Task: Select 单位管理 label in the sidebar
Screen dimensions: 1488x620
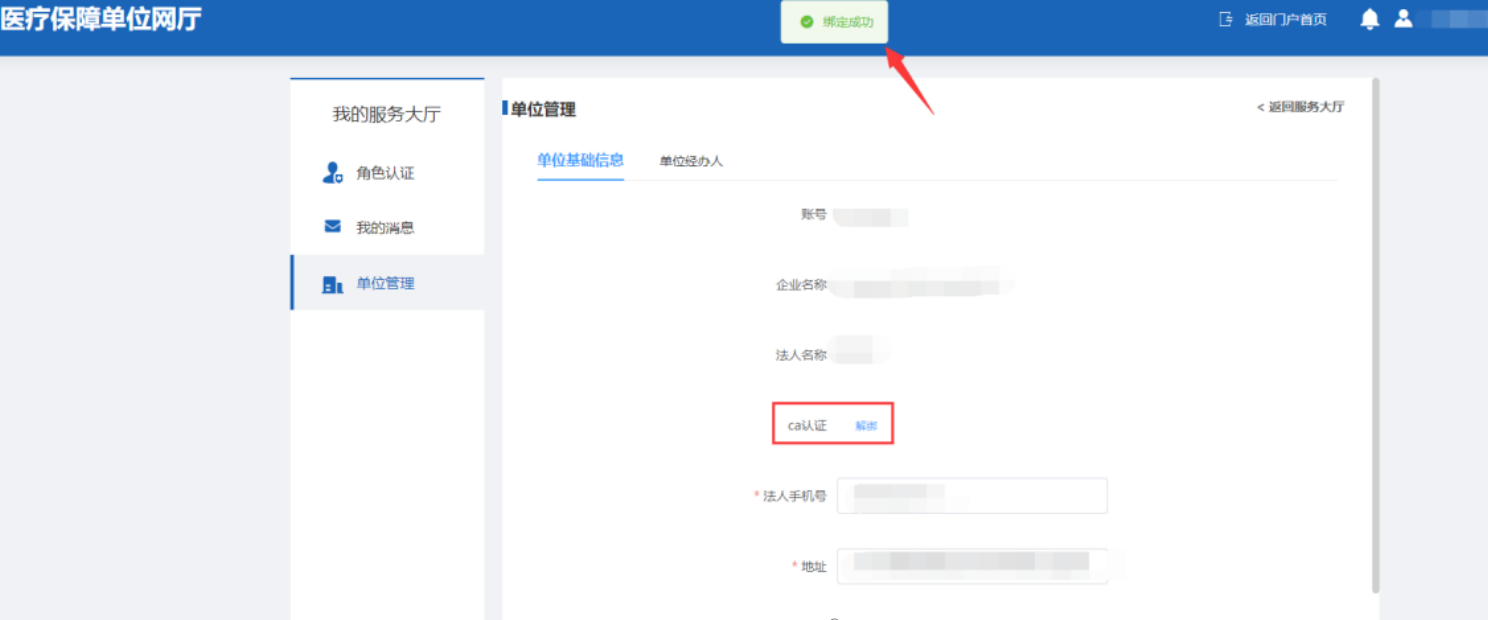Action: 385,284
